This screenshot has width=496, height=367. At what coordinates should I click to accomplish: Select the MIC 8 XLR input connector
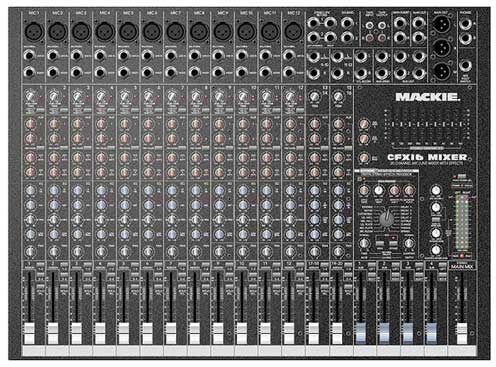[199, 32]
